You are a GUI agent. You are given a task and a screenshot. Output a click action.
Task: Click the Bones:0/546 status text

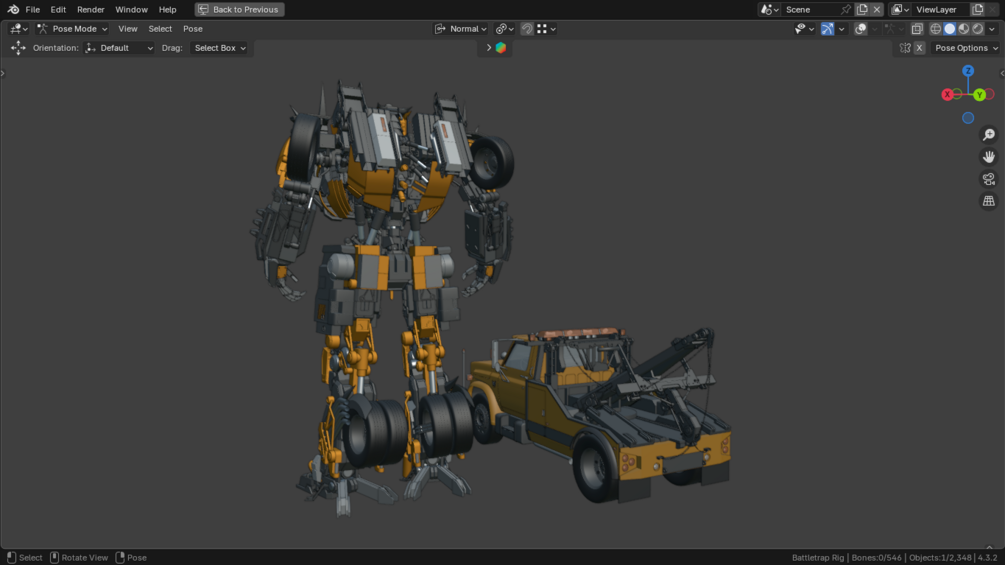[x=876, y=558]
